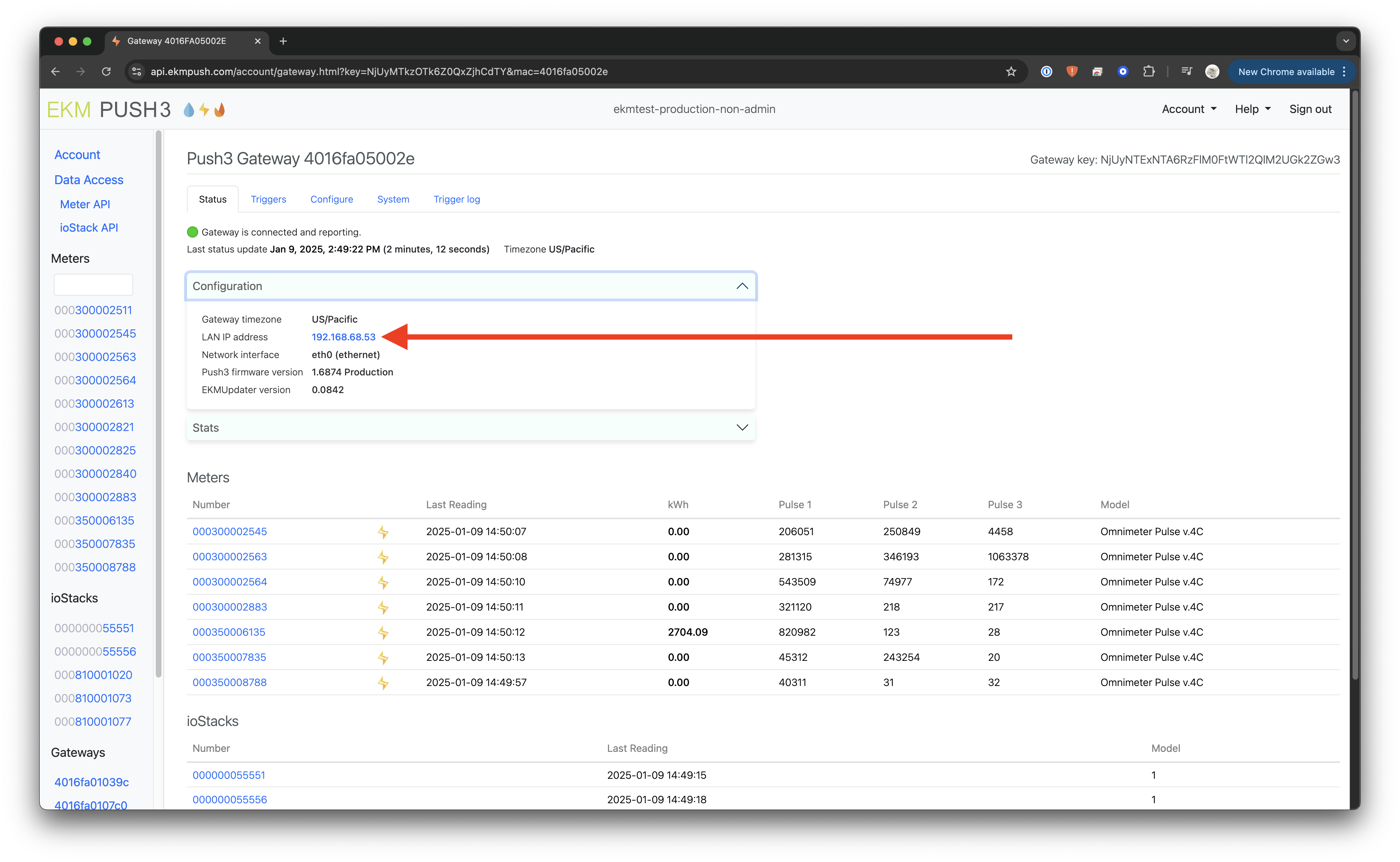Expand the Stats section
The height and width of the screenshot is (862, 1400).
click(742, 427)
